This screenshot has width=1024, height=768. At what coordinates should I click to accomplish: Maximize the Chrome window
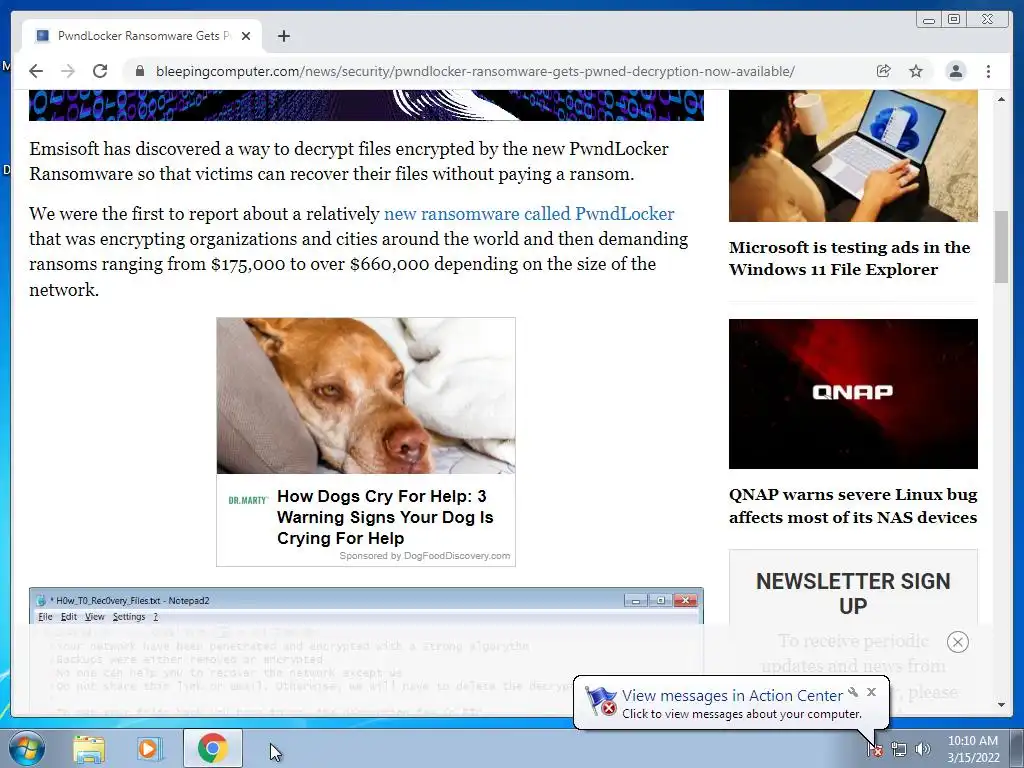click(x=954, y=20)
